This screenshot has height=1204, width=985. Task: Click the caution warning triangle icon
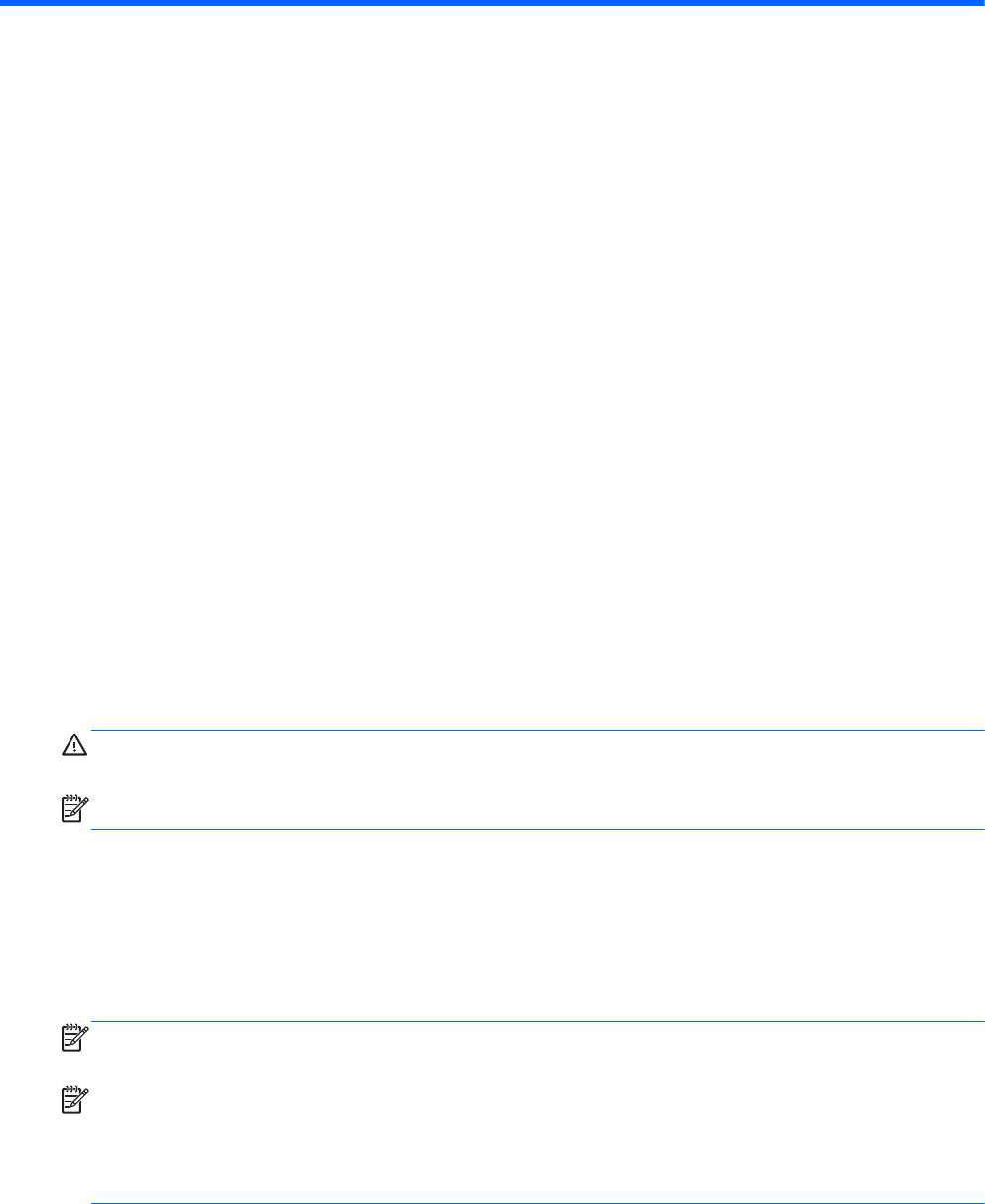click(73, 745)
